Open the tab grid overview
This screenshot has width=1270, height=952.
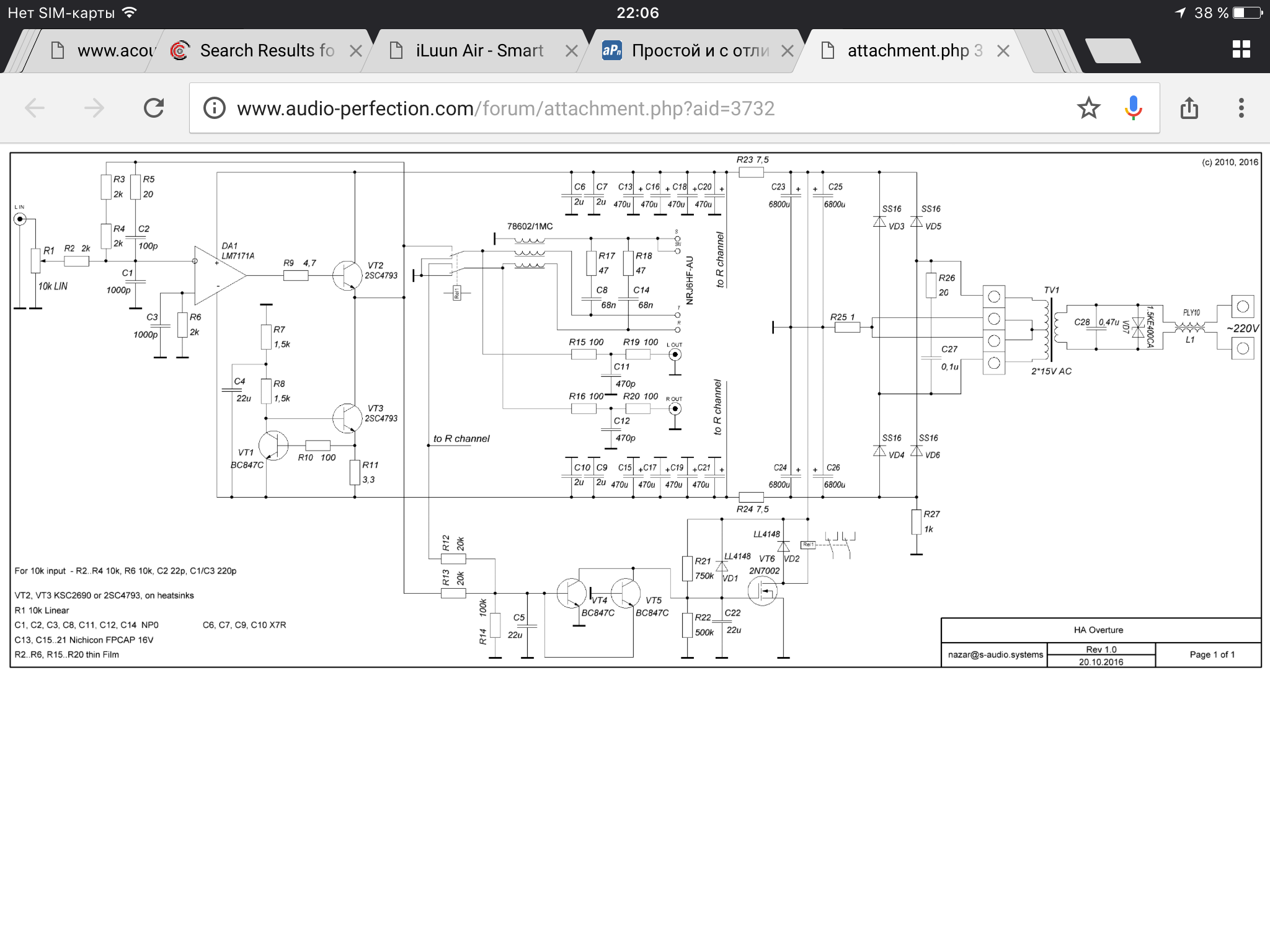click(1241, 50)
